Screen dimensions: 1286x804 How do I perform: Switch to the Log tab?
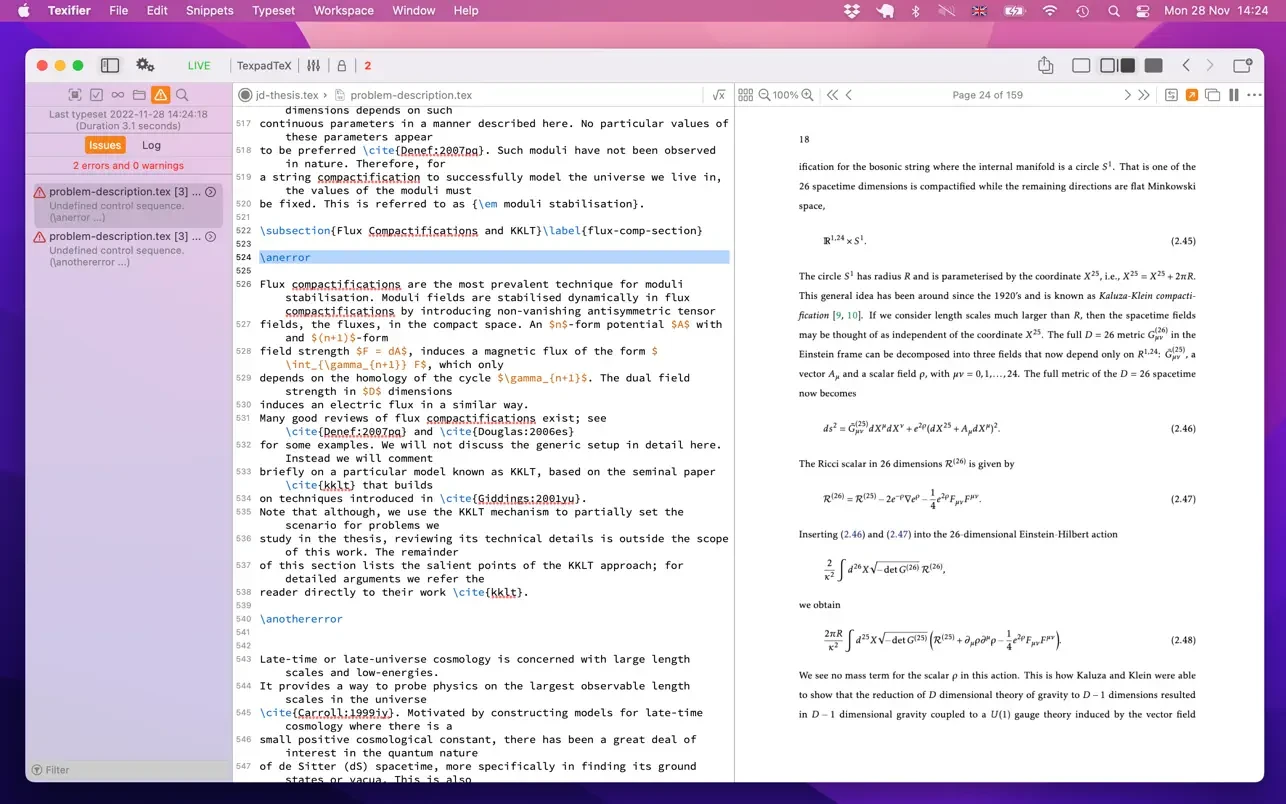tap(150, 144)
